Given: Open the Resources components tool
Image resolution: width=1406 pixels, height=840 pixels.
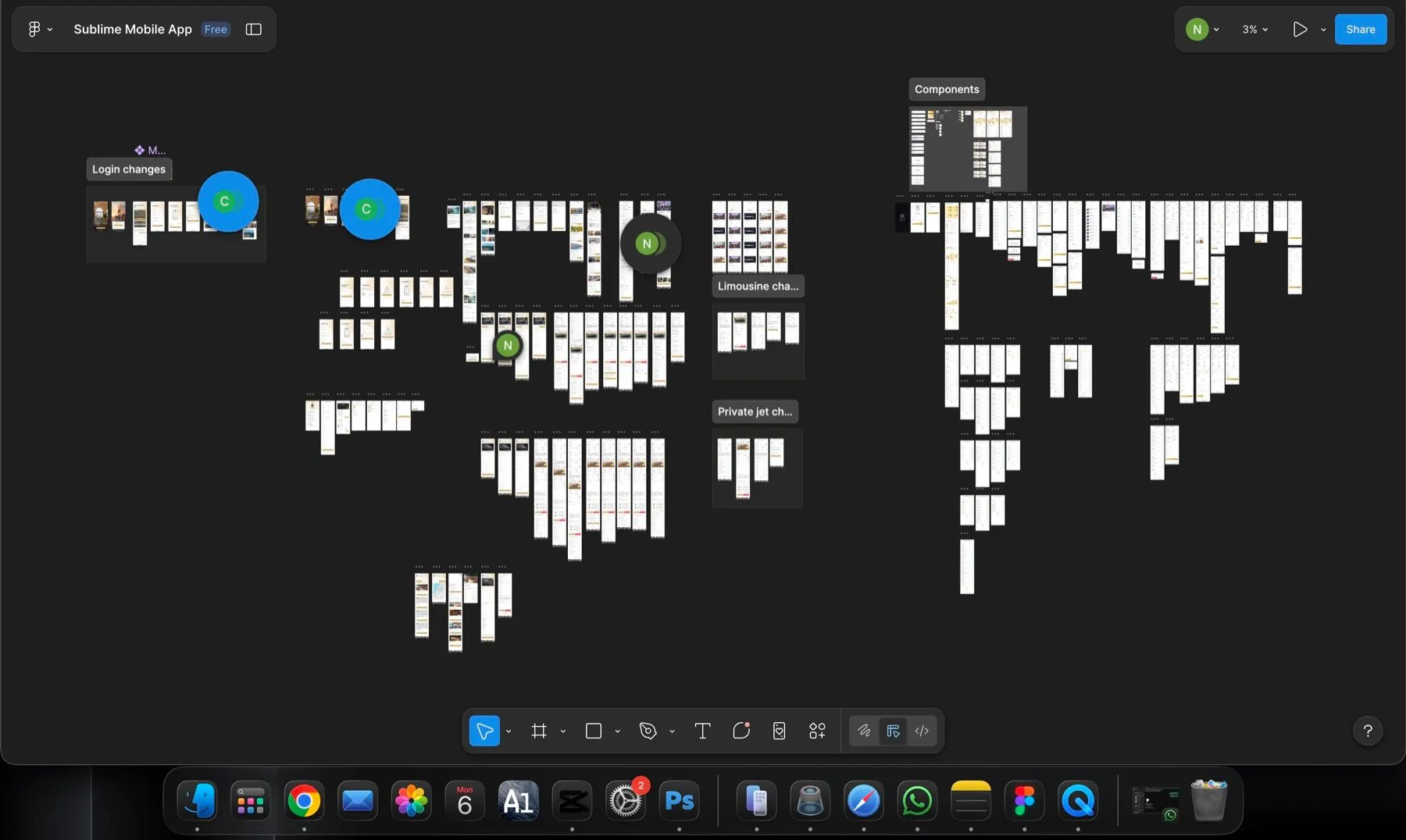Looking at the screenshot, I should tap(817, 731).
